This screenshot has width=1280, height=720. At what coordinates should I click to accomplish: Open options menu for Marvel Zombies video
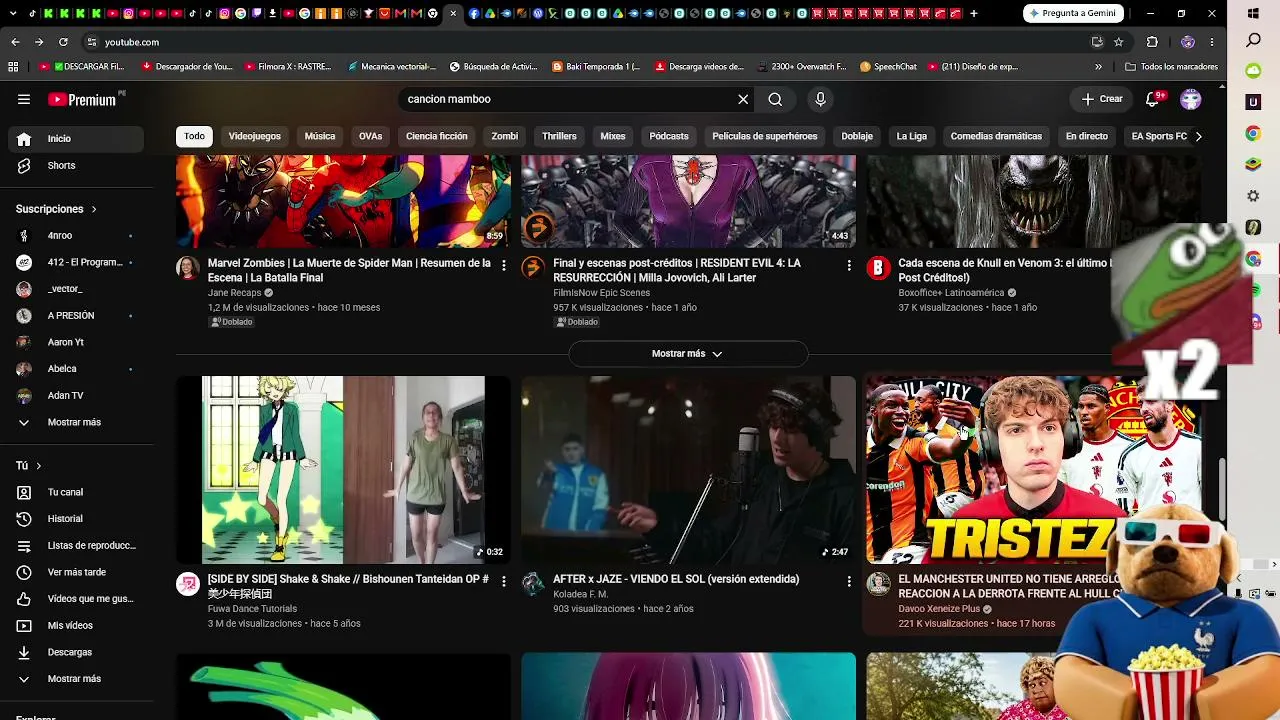tap(503, 265)
